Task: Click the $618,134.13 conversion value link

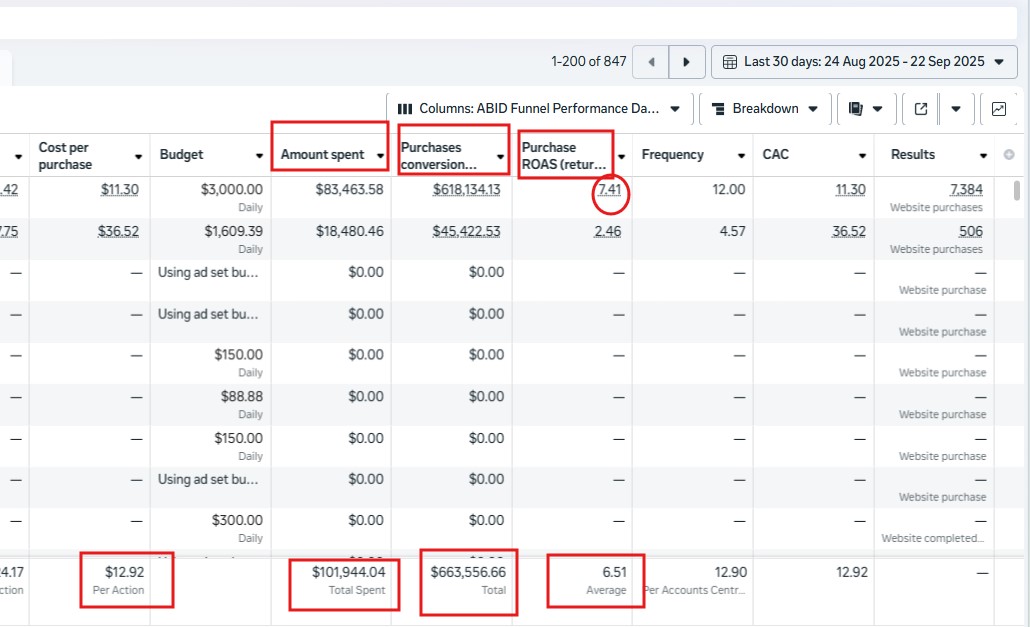Action: (x=466, y=190)
